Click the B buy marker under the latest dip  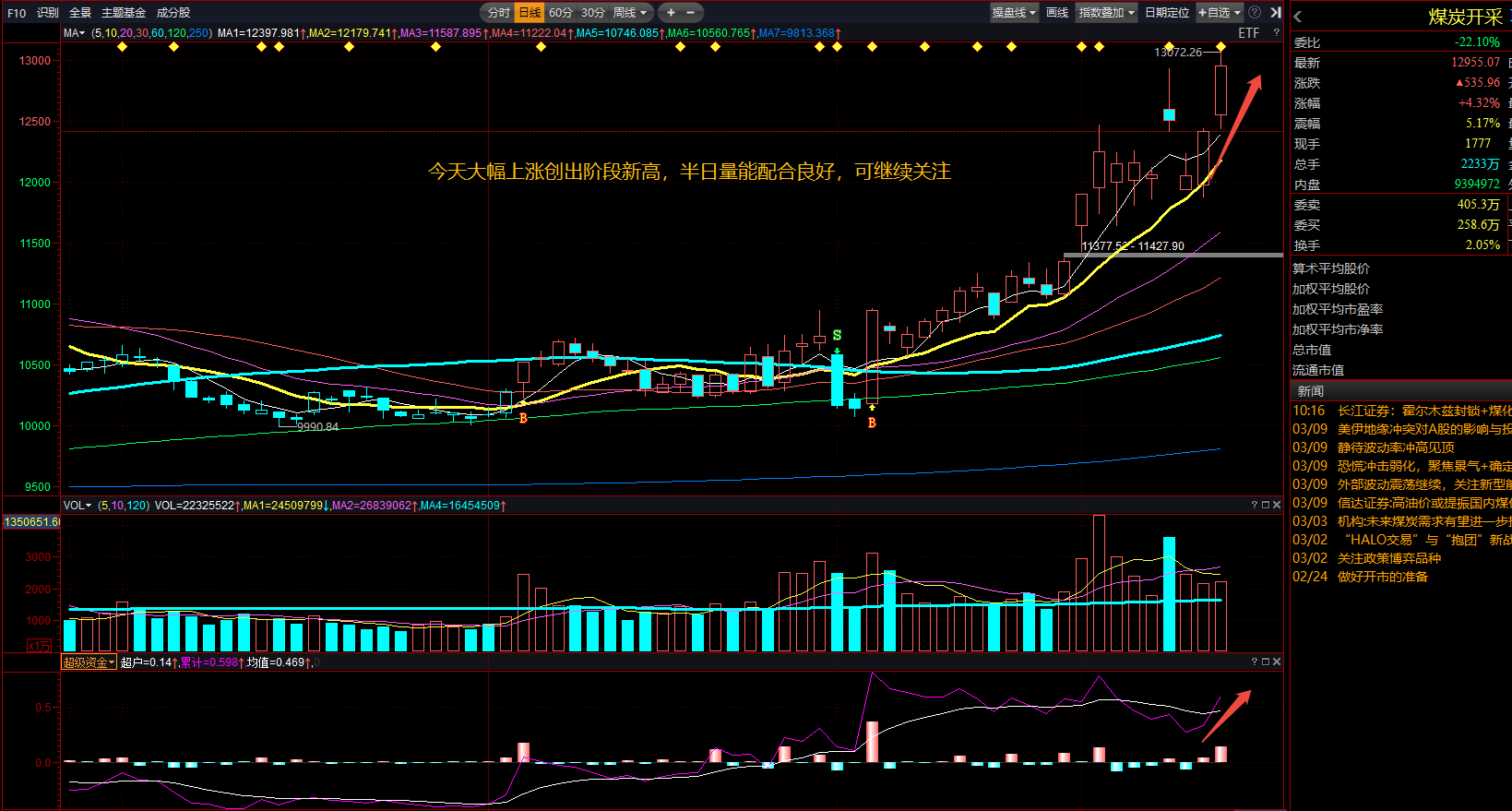pyautogui.click(x=872, y=423)
